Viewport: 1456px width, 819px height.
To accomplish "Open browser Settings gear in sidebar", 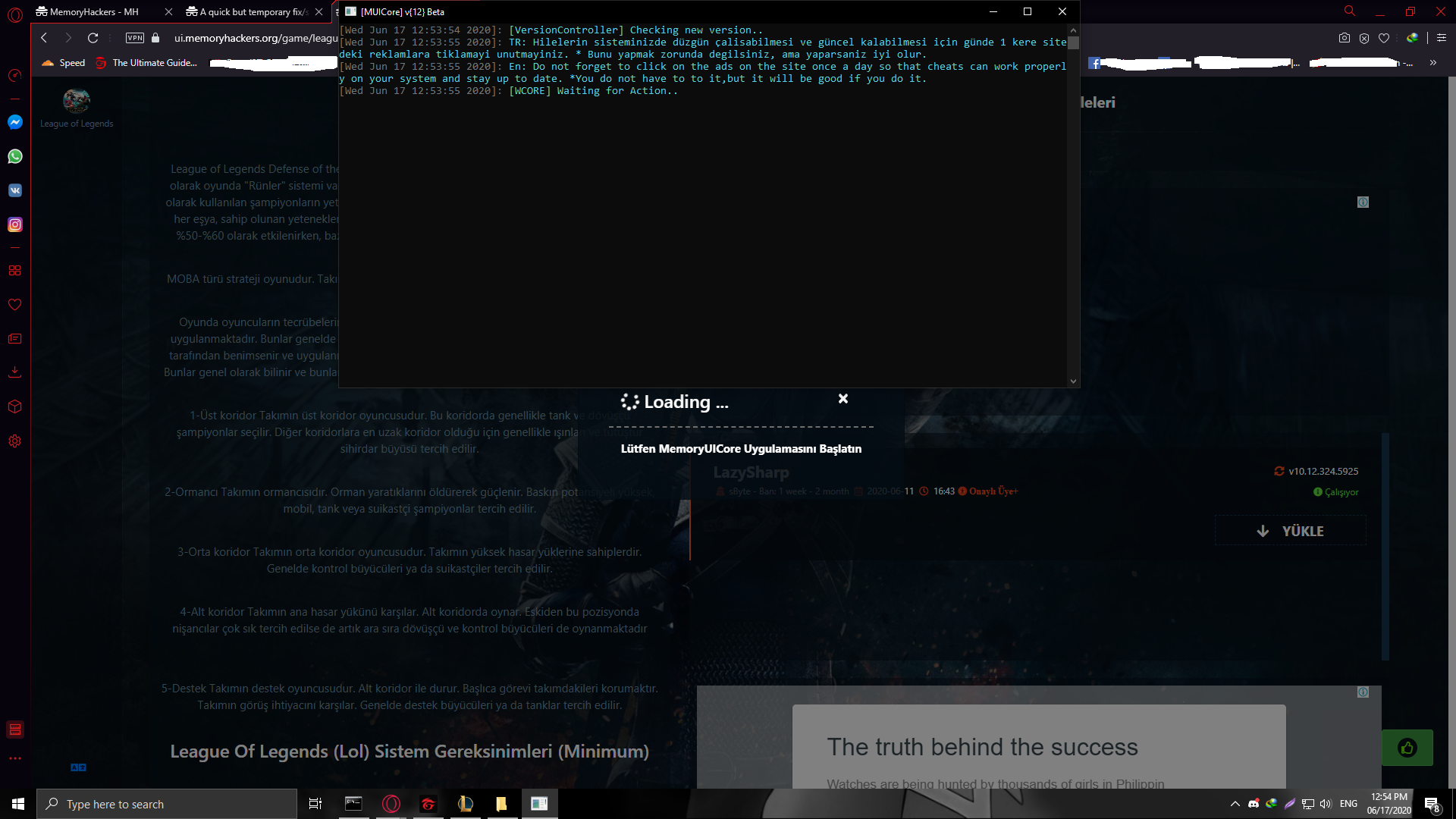I will click(15, 441).
